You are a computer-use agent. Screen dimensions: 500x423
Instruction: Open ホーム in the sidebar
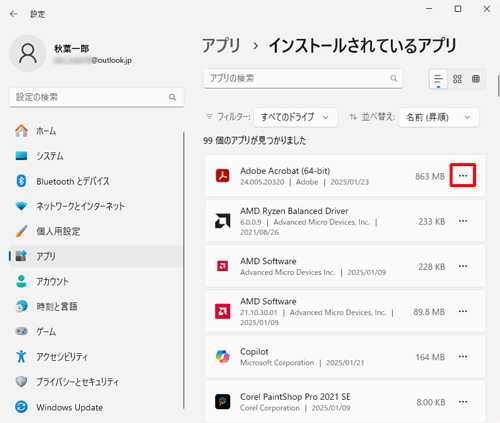point(96,131)
